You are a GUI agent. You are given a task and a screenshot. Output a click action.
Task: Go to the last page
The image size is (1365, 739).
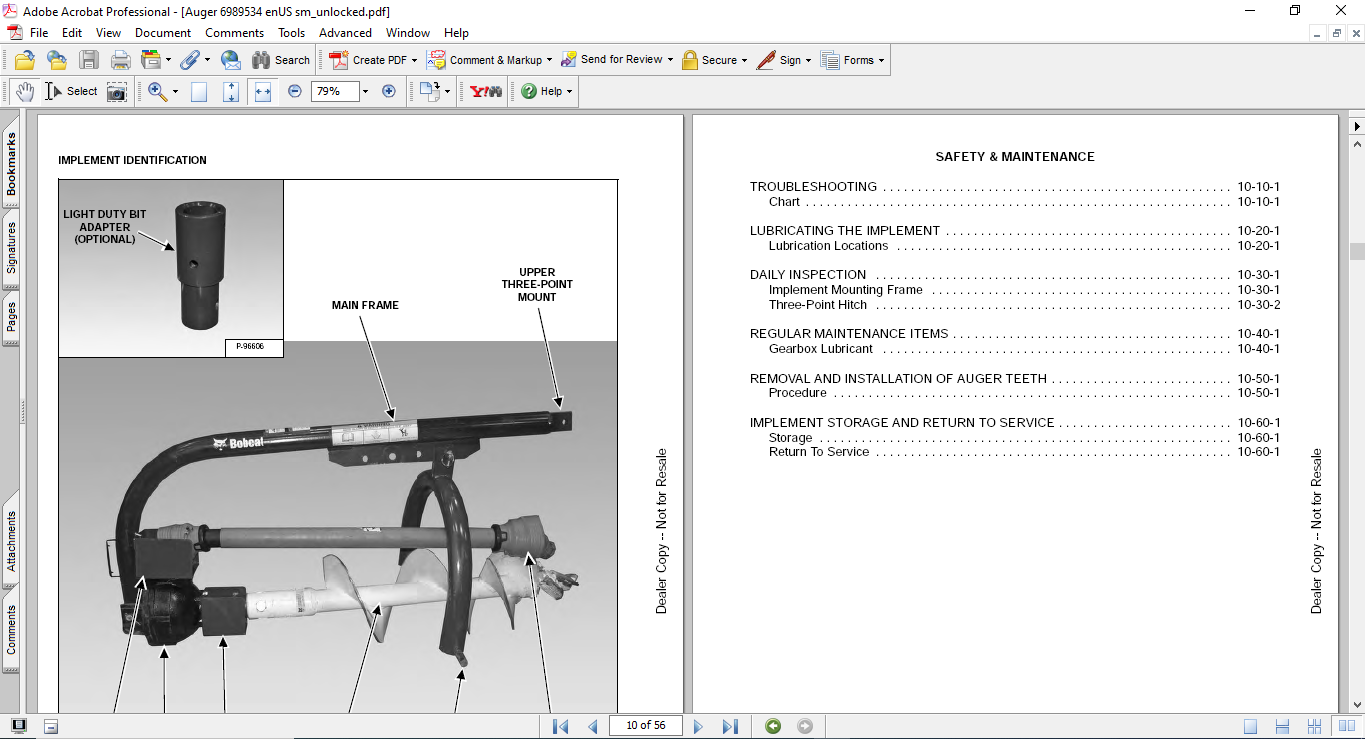click(730, 726)
